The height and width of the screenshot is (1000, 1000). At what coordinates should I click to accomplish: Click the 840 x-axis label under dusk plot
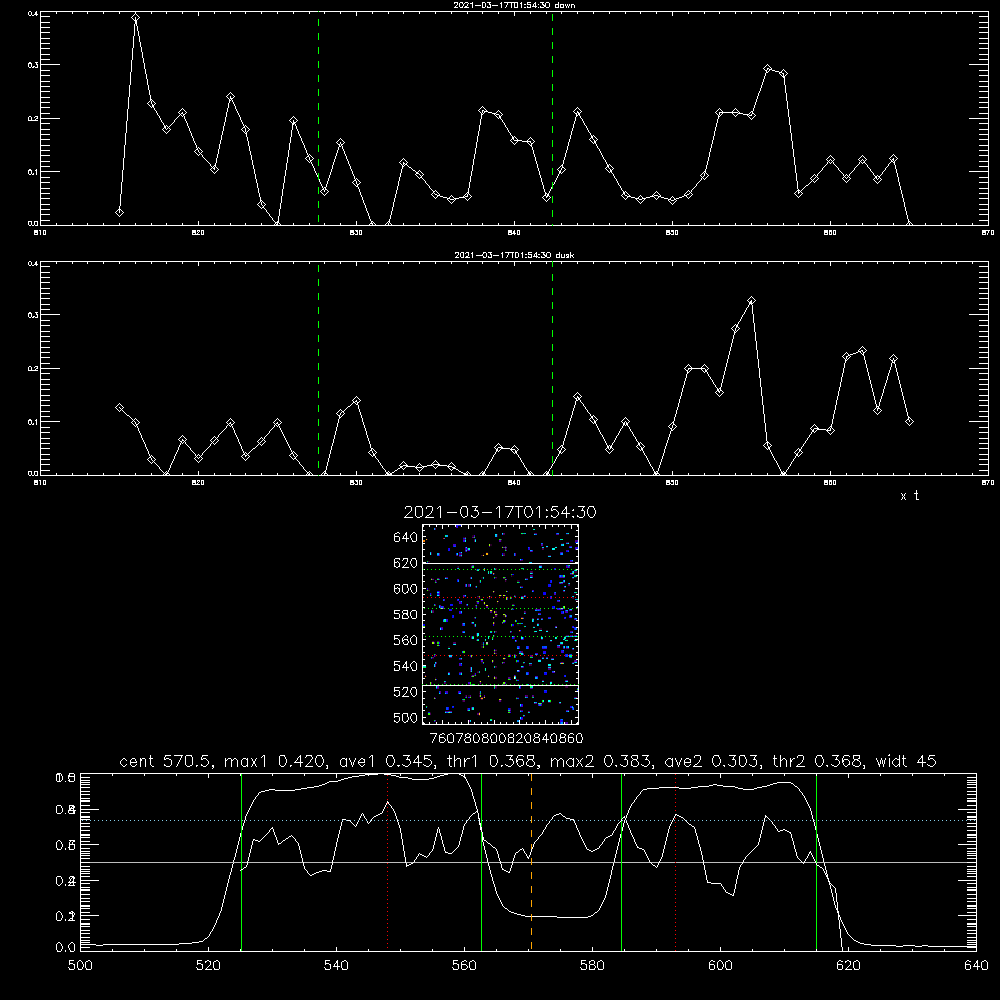point(514,483)
